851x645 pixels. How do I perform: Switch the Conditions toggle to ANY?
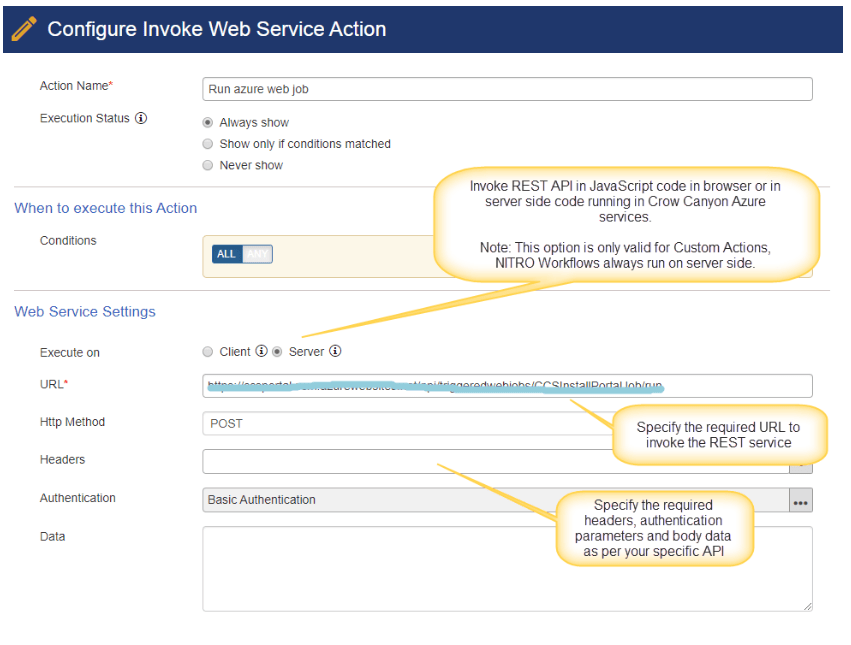click(x=257, y=254)
